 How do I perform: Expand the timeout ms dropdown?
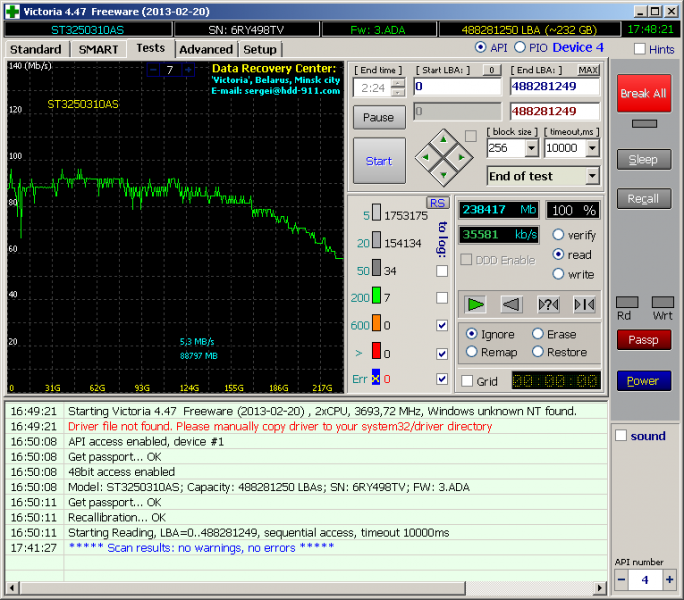592,148
